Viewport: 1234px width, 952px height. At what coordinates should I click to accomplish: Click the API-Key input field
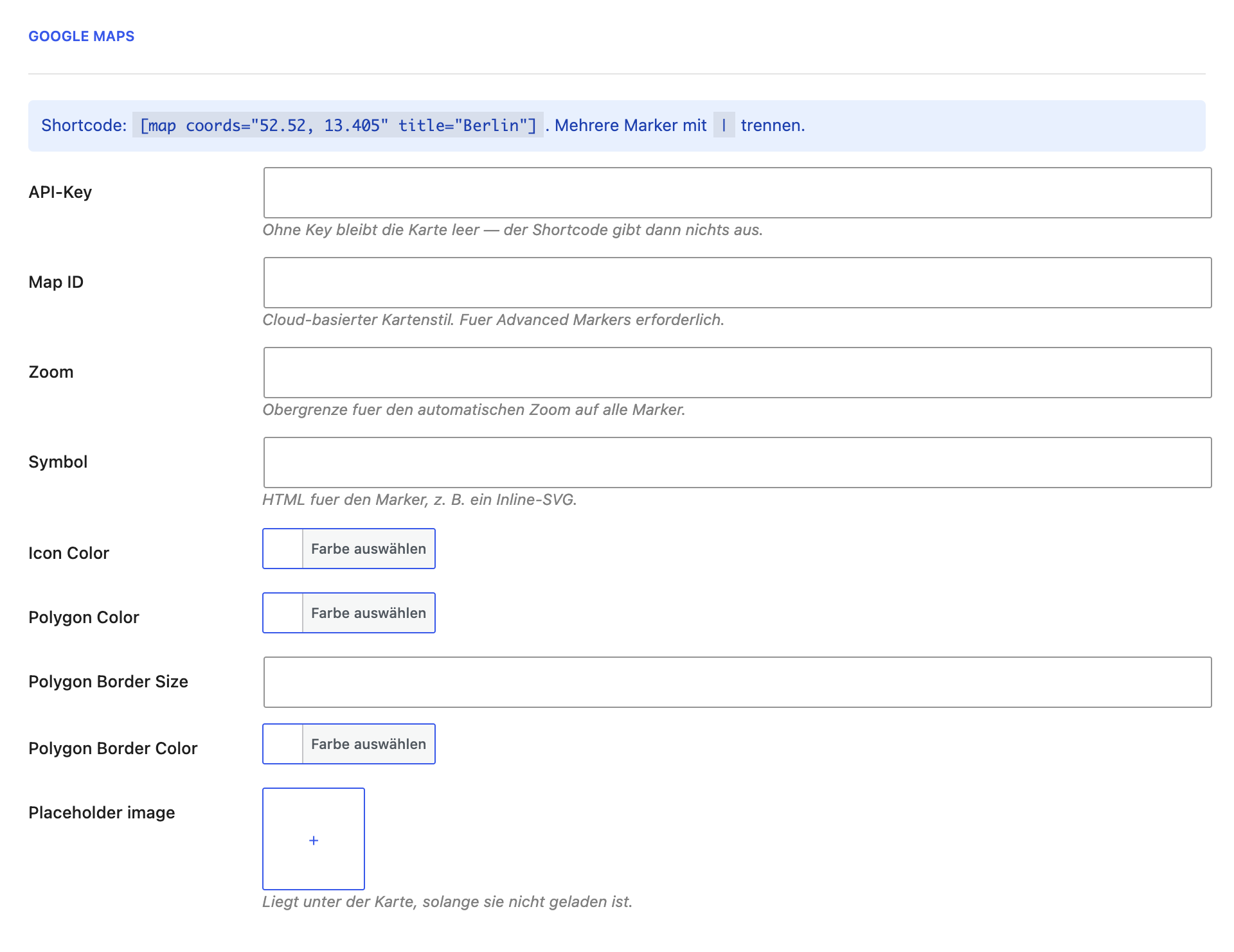coord(737,193)
